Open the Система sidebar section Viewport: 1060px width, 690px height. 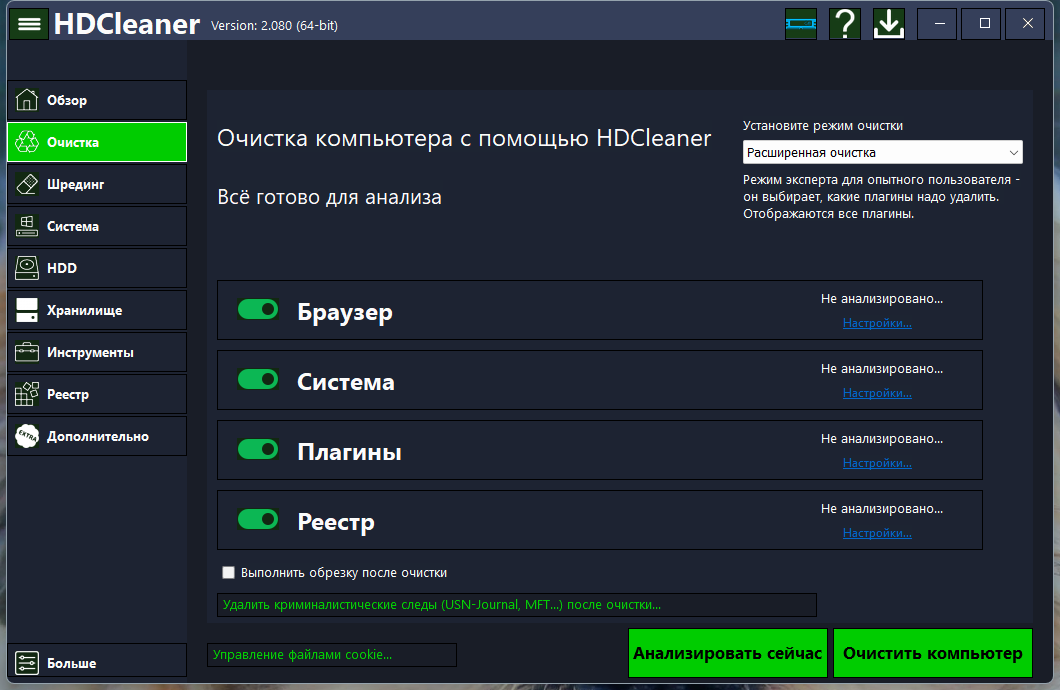pyautogui.click(x=97, y=226)
